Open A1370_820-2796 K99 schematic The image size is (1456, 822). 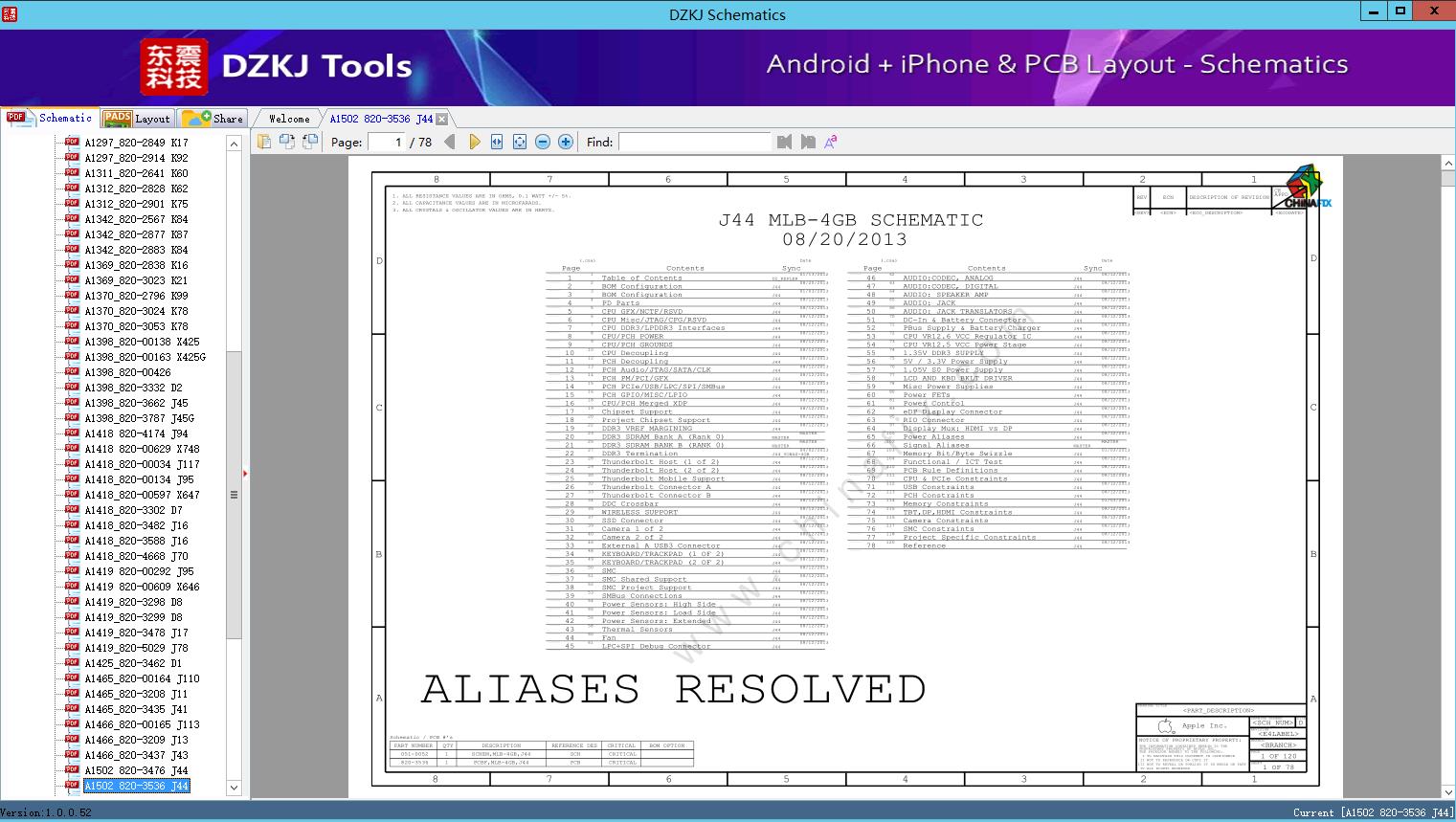[x=136, y=296]
